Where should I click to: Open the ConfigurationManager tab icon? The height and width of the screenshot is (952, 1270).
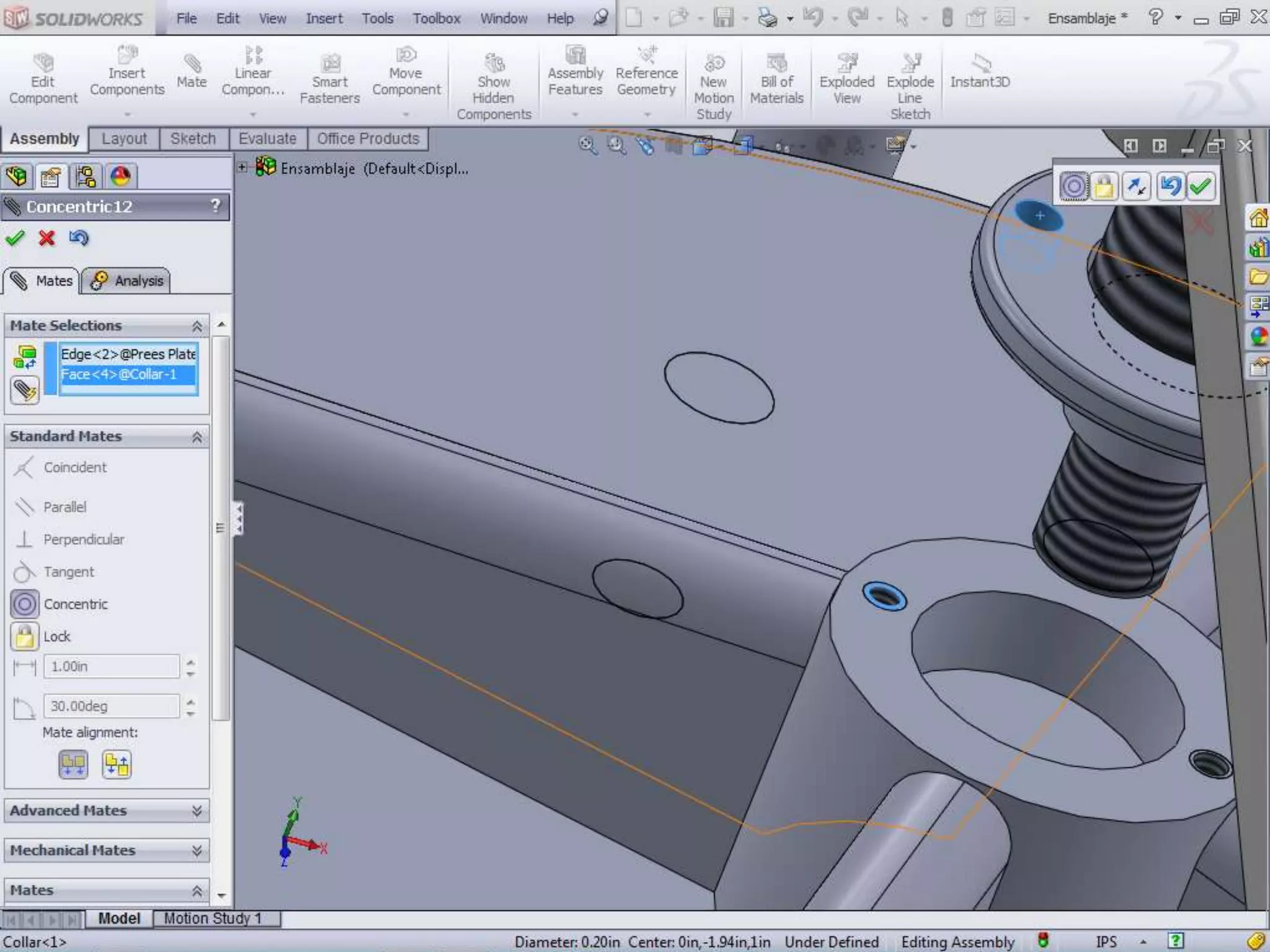[85, 177]
